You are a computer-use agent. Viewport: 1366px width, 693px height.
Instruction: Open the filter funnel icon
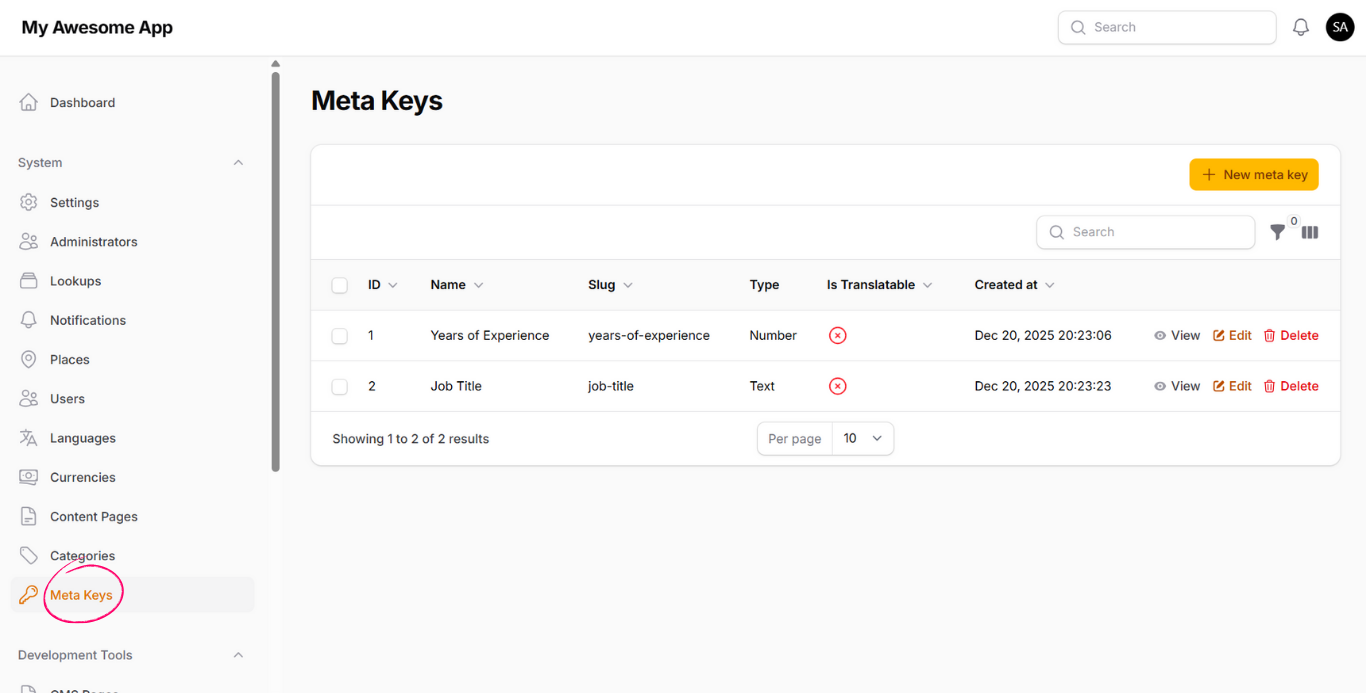pyautogui.click(x=1277, y=232)
